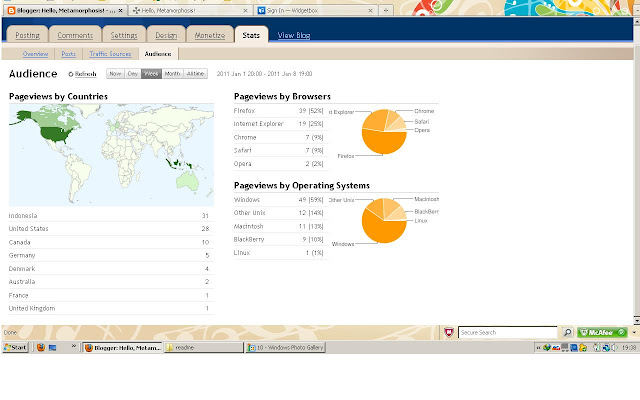Click the Windows operating system row
This screenshot has height=400, width=640.
tap(280, 200)
